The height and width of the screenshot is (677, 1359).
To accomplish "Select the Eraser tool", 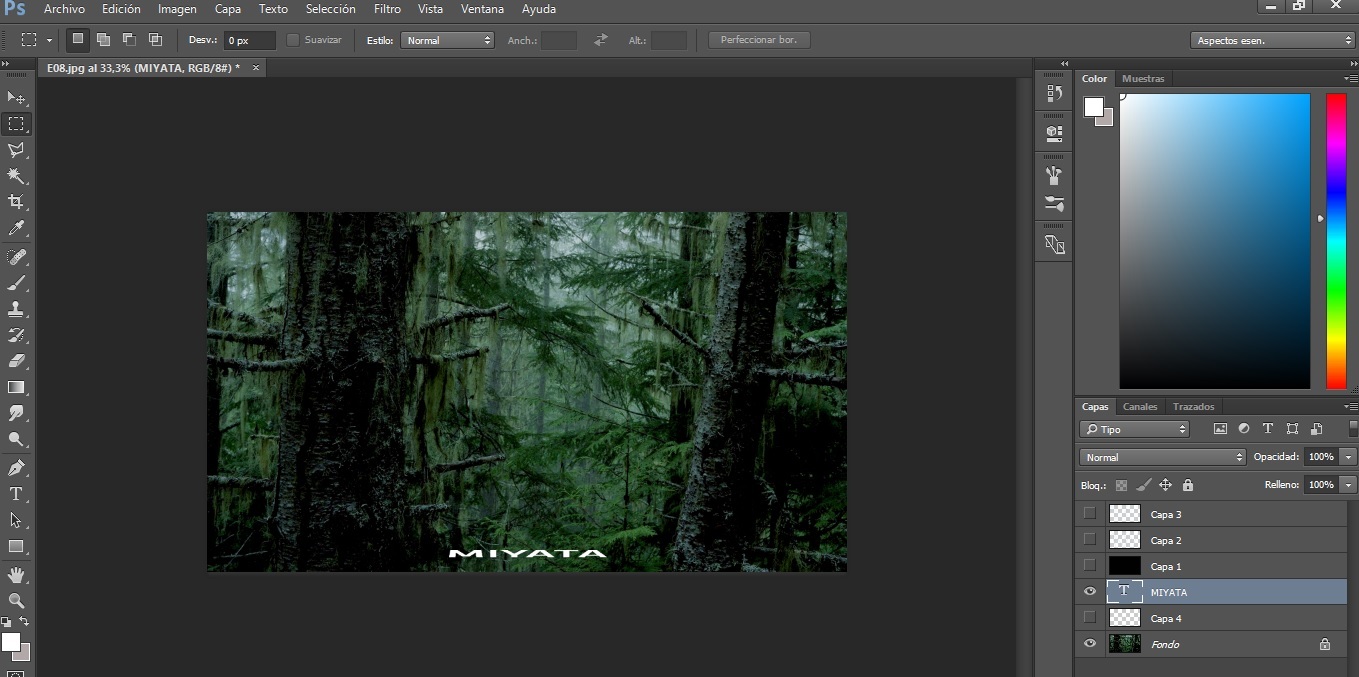I will click(16, 361).
